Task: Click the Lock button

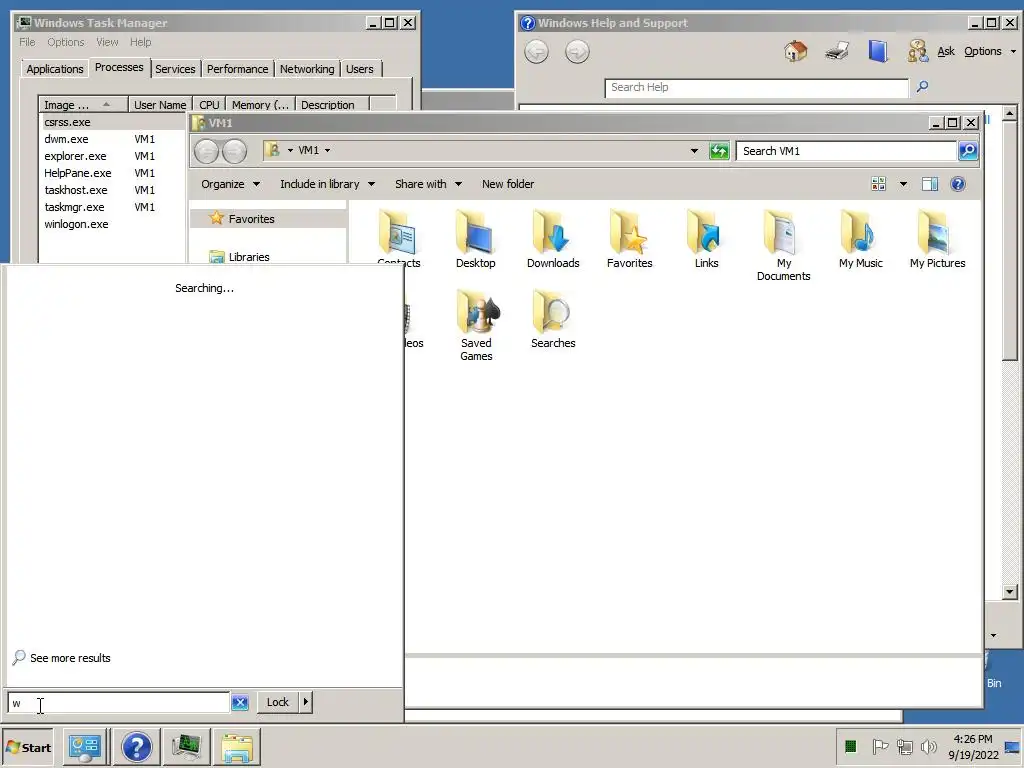Action: 278,702
